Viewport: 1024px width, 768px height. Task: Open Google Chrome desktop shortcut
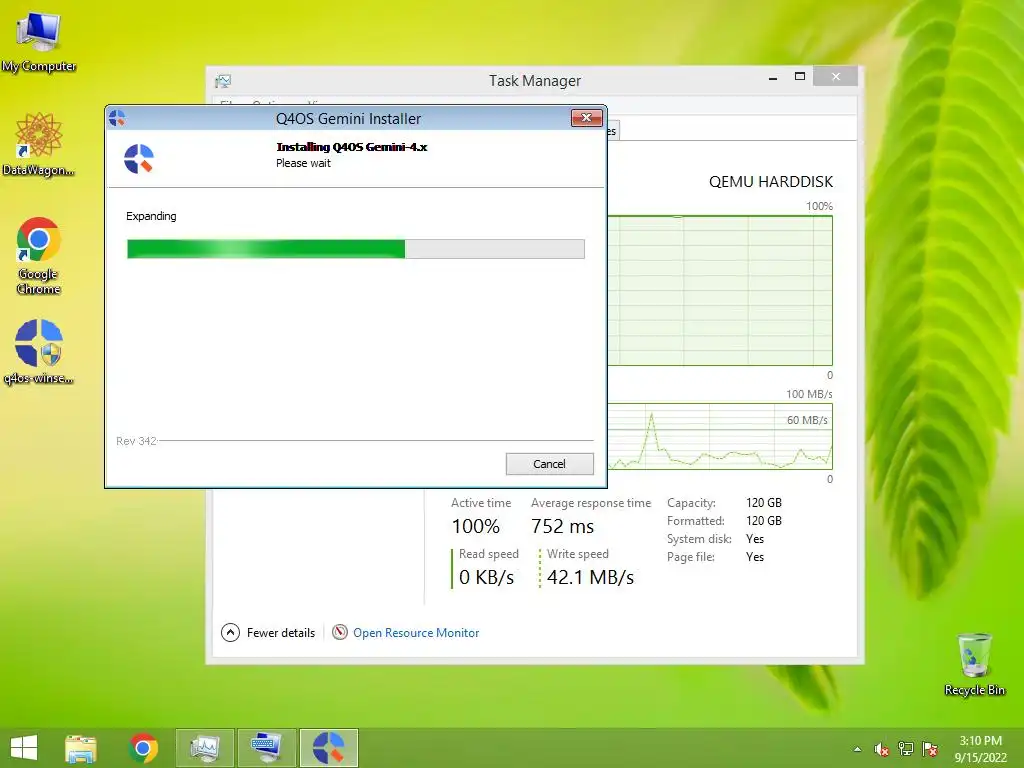39,256
